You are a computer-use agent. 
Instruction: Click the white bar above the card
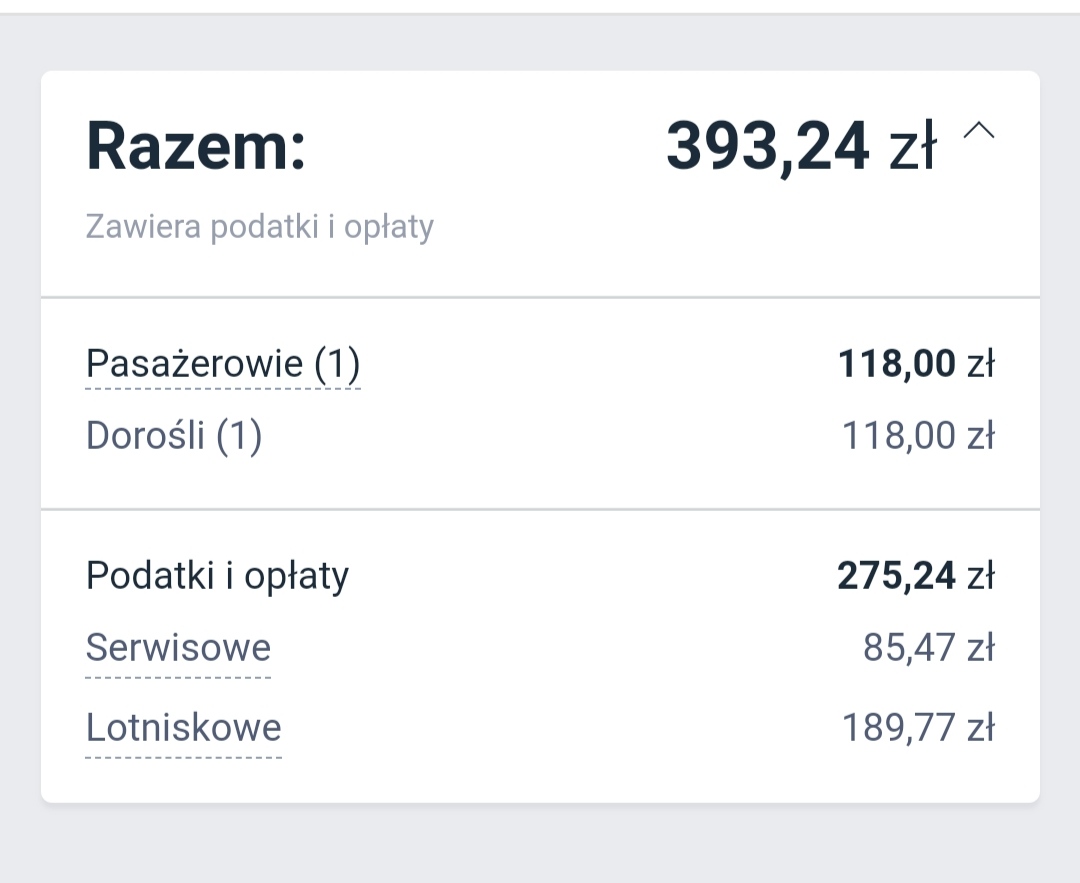(540, 6)
